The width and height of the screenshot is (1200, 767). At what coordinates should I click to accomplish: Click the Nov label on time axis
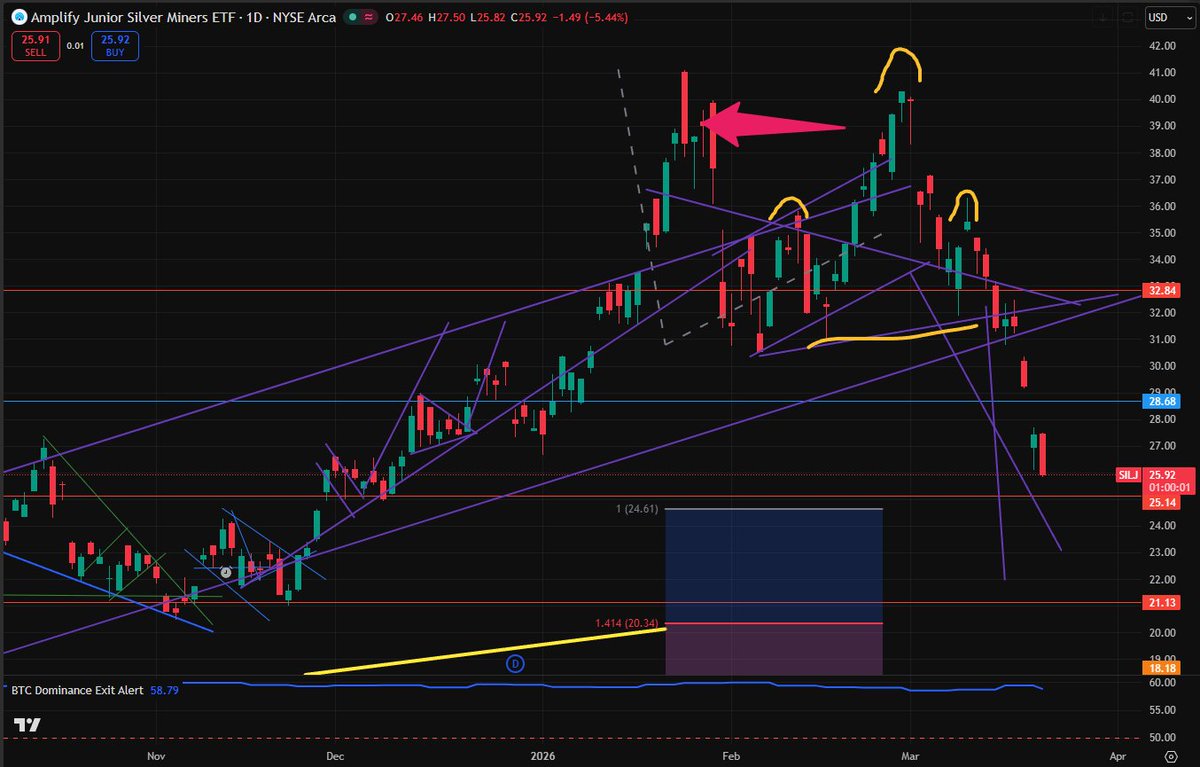154,755
